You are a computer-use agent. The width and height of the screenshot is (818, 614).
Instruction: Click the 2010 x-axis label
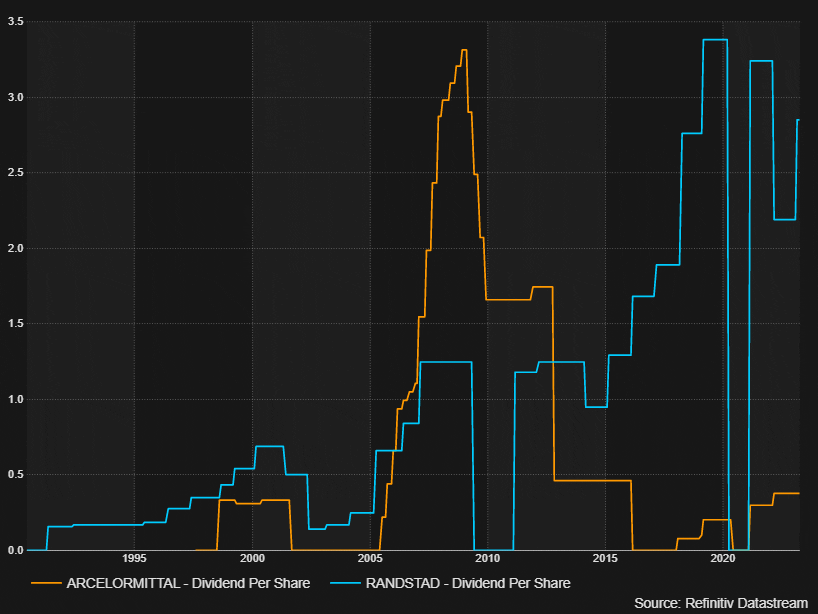tap(488, 559)
